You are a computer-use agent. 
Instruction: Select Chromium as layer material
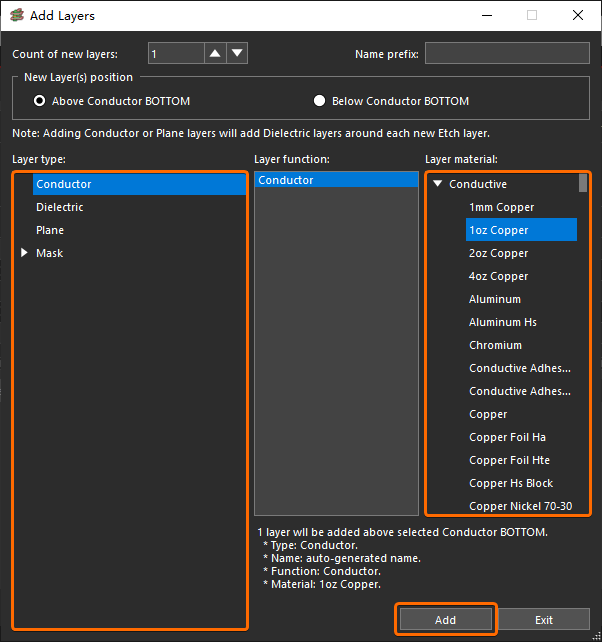tap(495, 345)
